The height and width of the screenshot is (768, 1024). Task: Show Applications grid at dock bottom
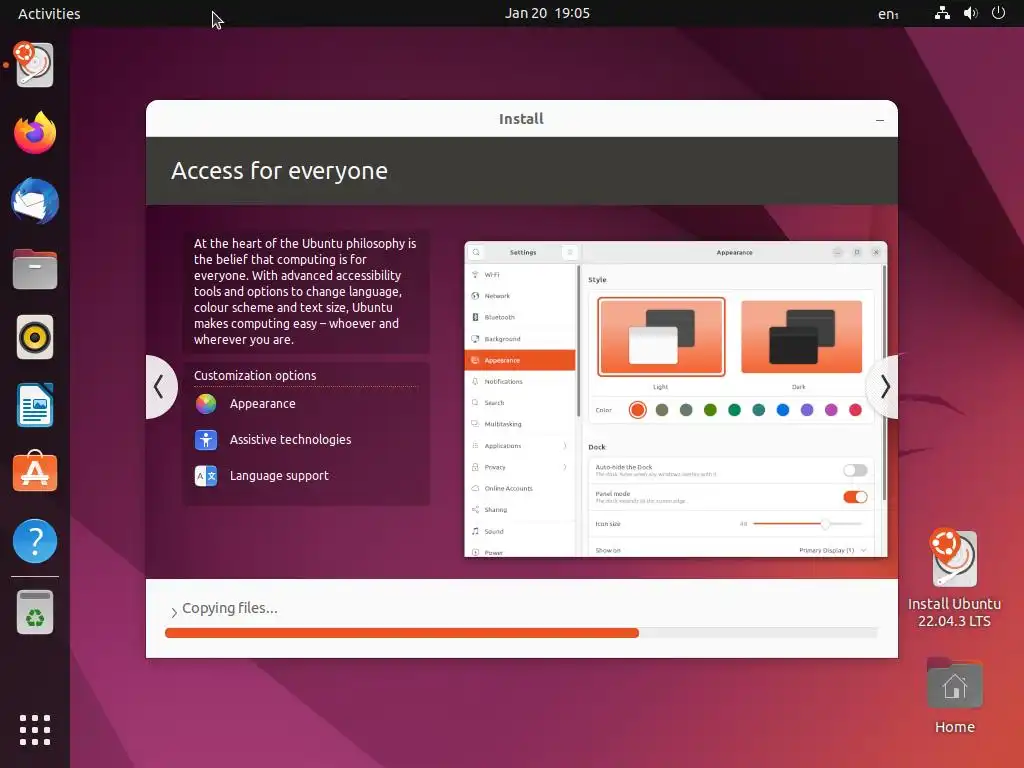point(35,729)
